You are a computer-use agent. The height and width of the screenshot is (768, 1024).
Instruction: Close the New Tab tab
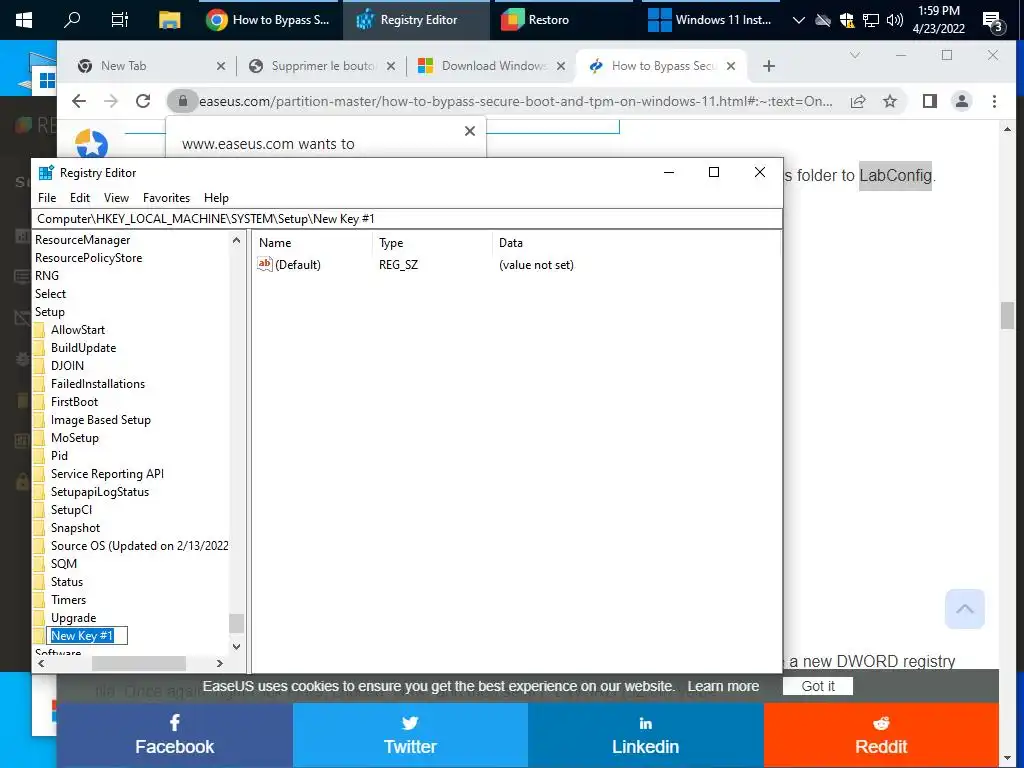[x=221, y=66]
